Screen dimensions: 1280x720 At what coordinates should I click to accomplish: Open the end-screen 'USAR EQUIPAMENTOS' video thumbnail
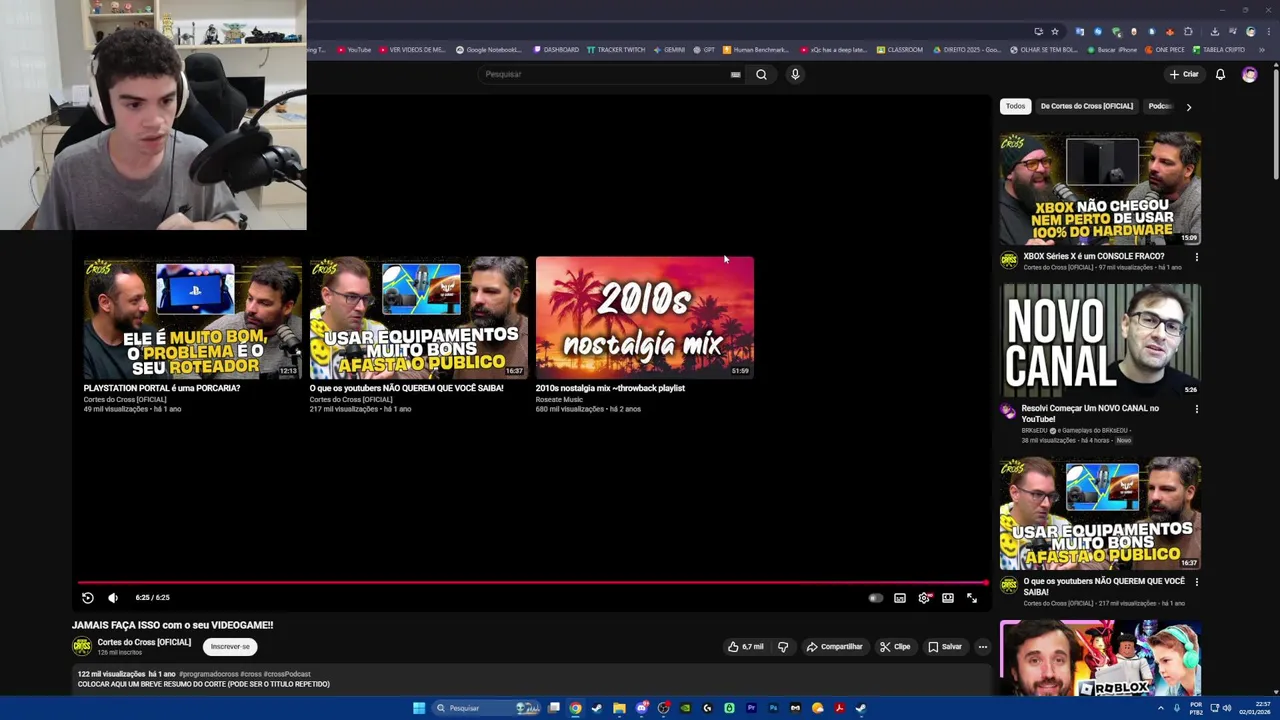click(x=418, y=318)
